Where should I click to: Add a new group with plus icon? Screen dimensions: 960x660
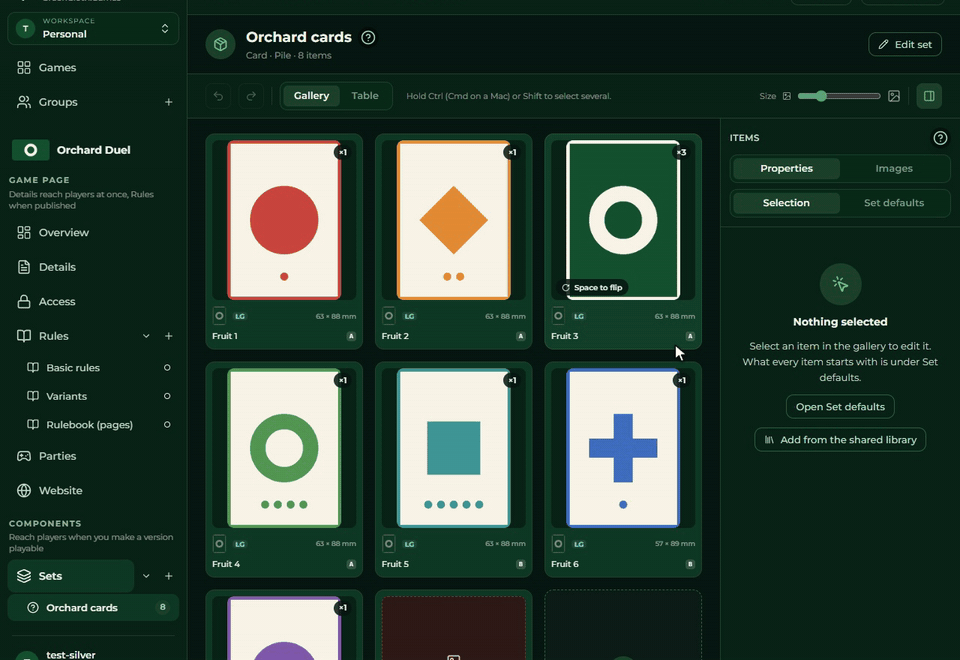click(168, 102)
